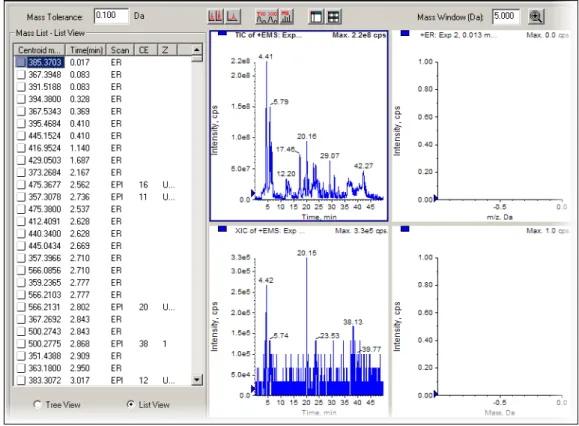Click the 38.13 peak label in XIC

(353, 322)
